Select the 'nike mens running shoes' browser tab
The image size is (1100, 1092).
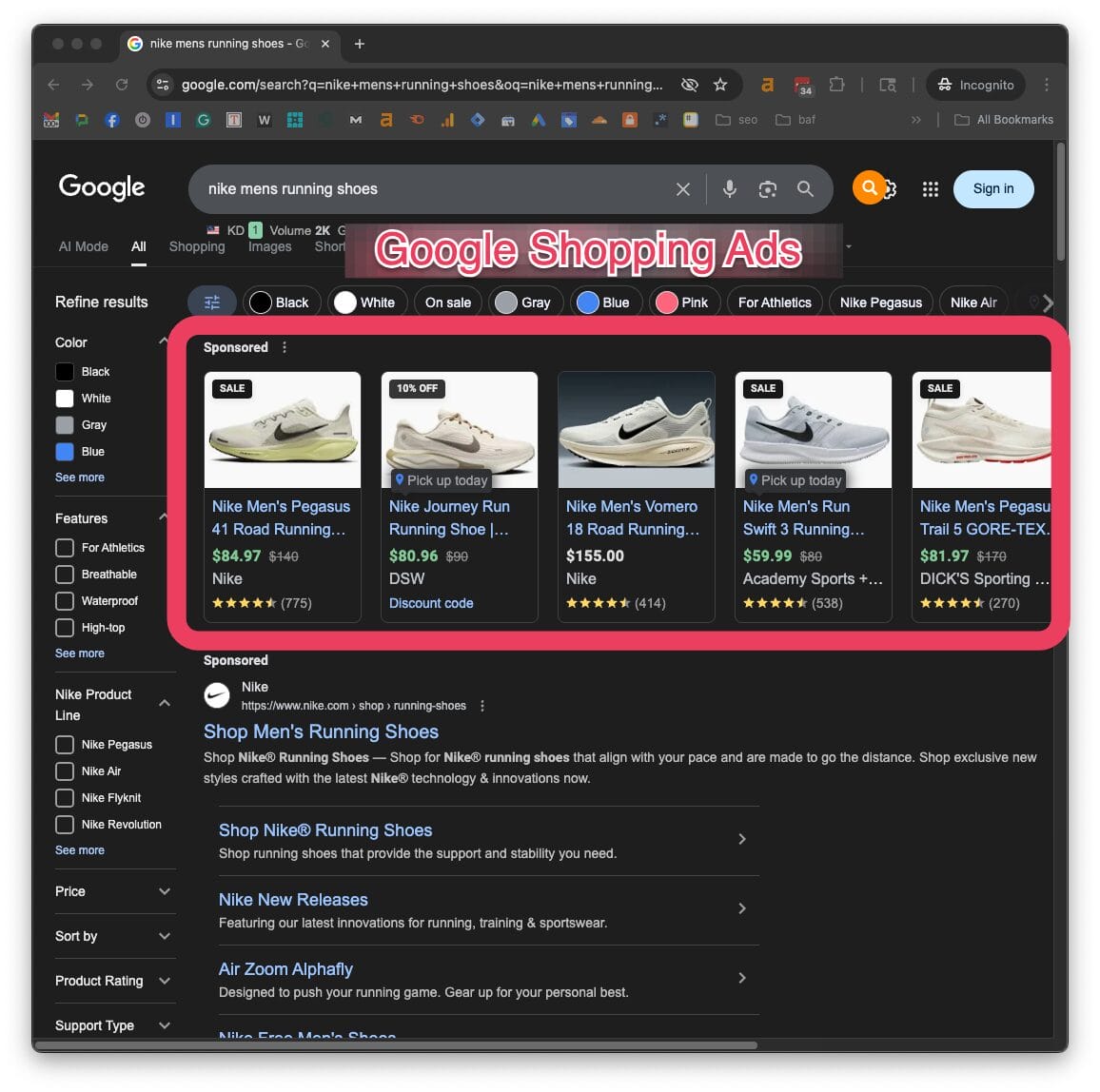coord(228,44)
